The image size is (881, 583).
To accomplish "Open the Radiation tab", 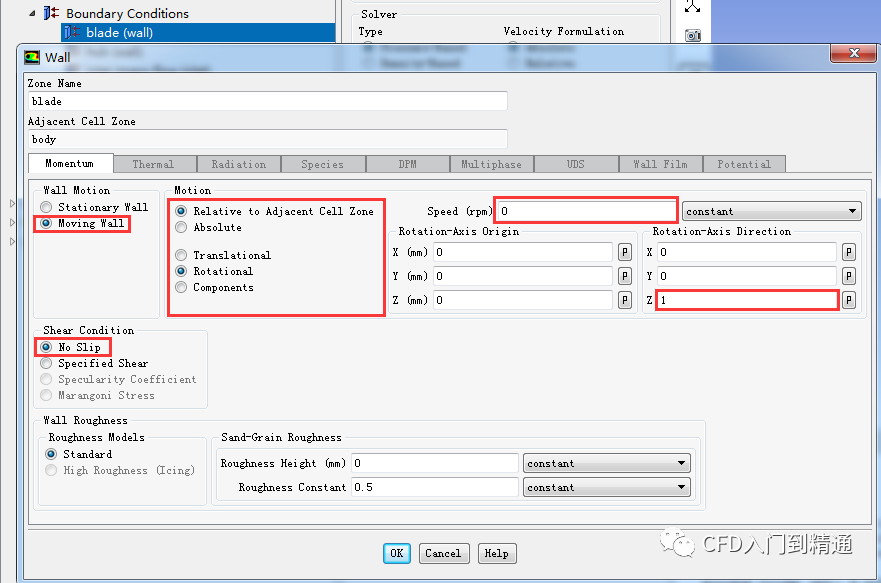I will point(239,164).
